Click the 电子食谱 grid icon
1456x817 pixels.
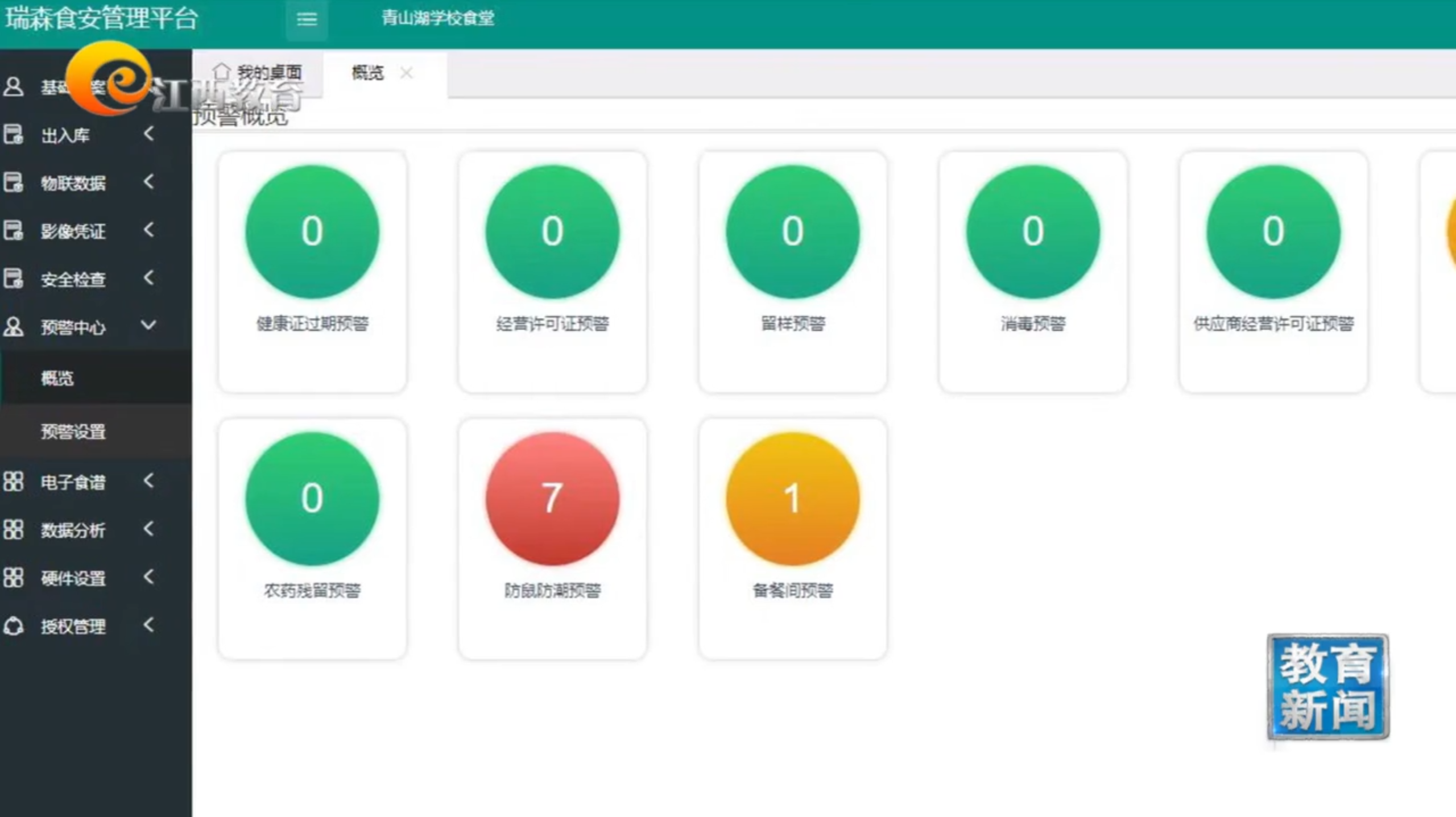pyautogui.click(x=13, y=482)
